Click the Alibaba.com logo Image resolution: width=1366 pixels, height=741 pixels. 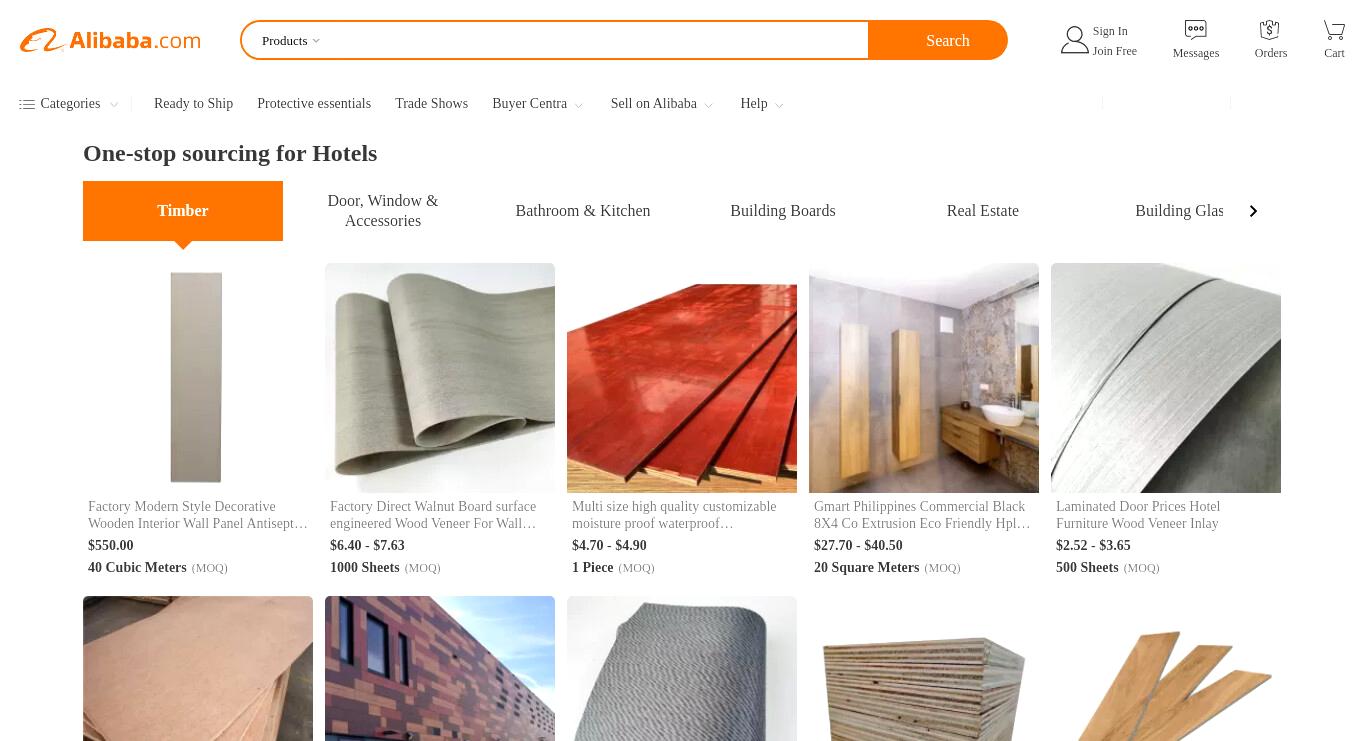110,40
